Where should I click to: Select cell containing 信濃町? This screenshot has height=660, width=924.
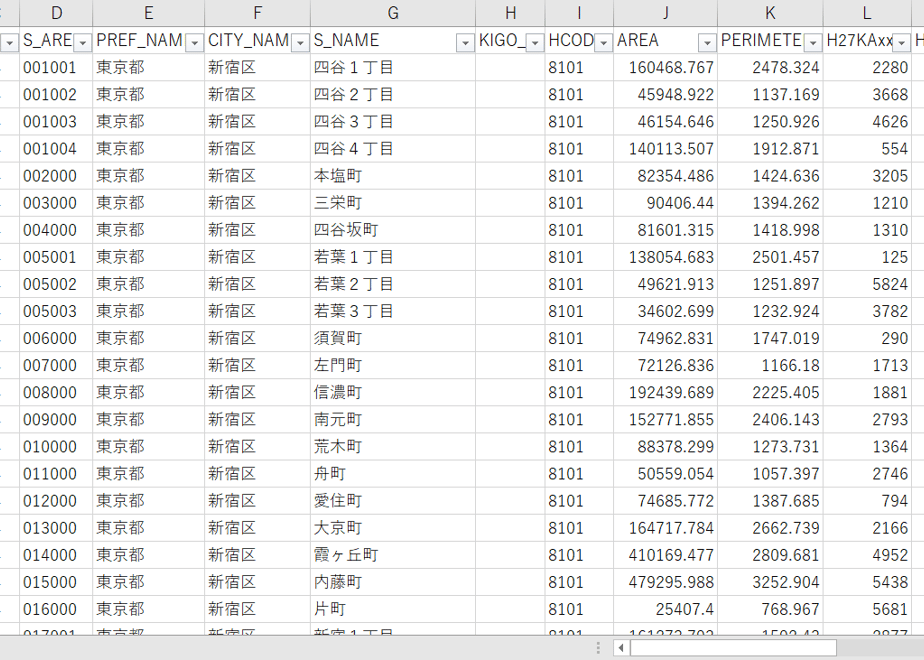(x=393, y=392)
